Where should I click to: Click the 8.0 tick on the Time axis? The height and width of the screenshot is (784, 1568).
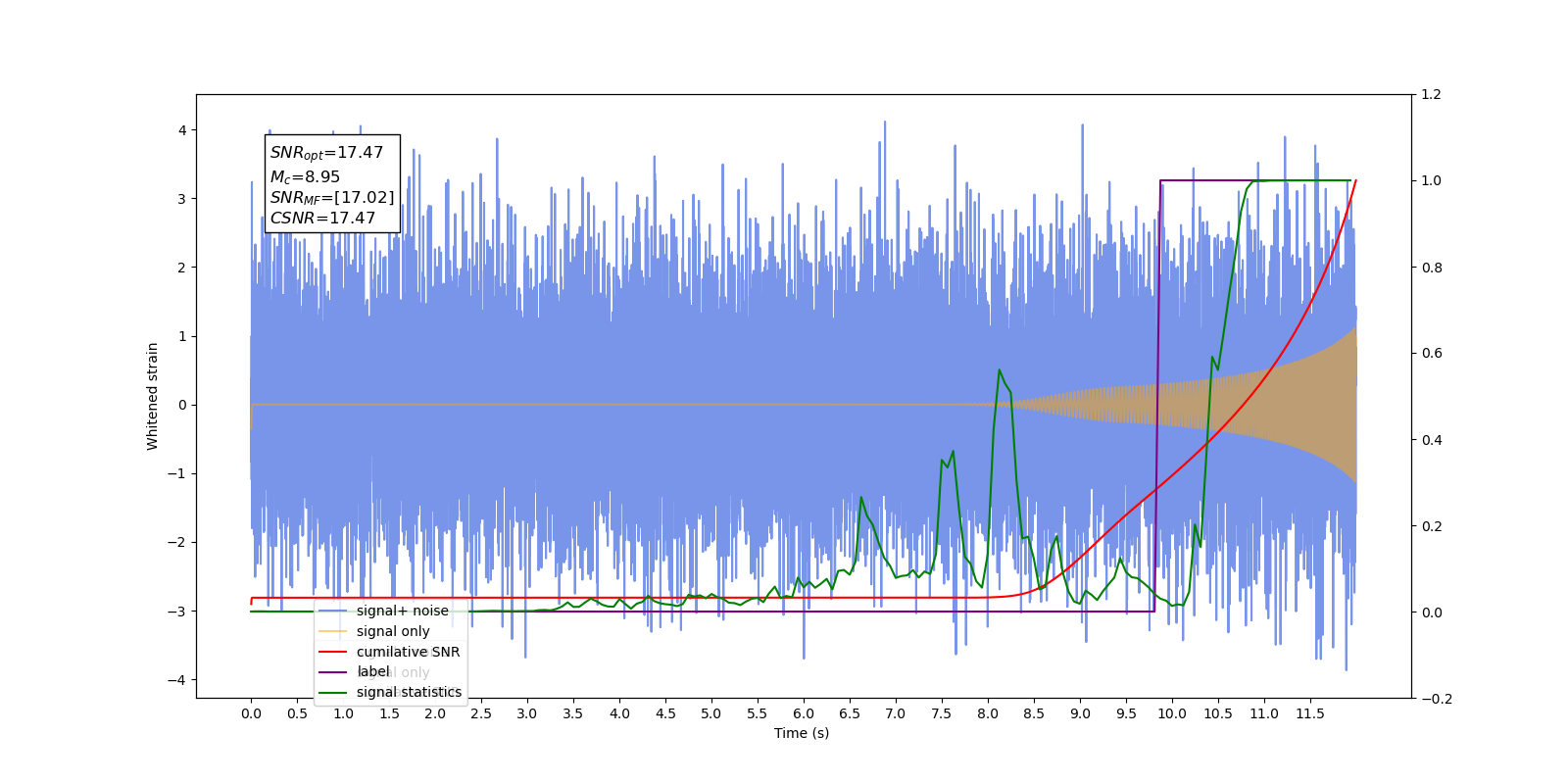988,713
